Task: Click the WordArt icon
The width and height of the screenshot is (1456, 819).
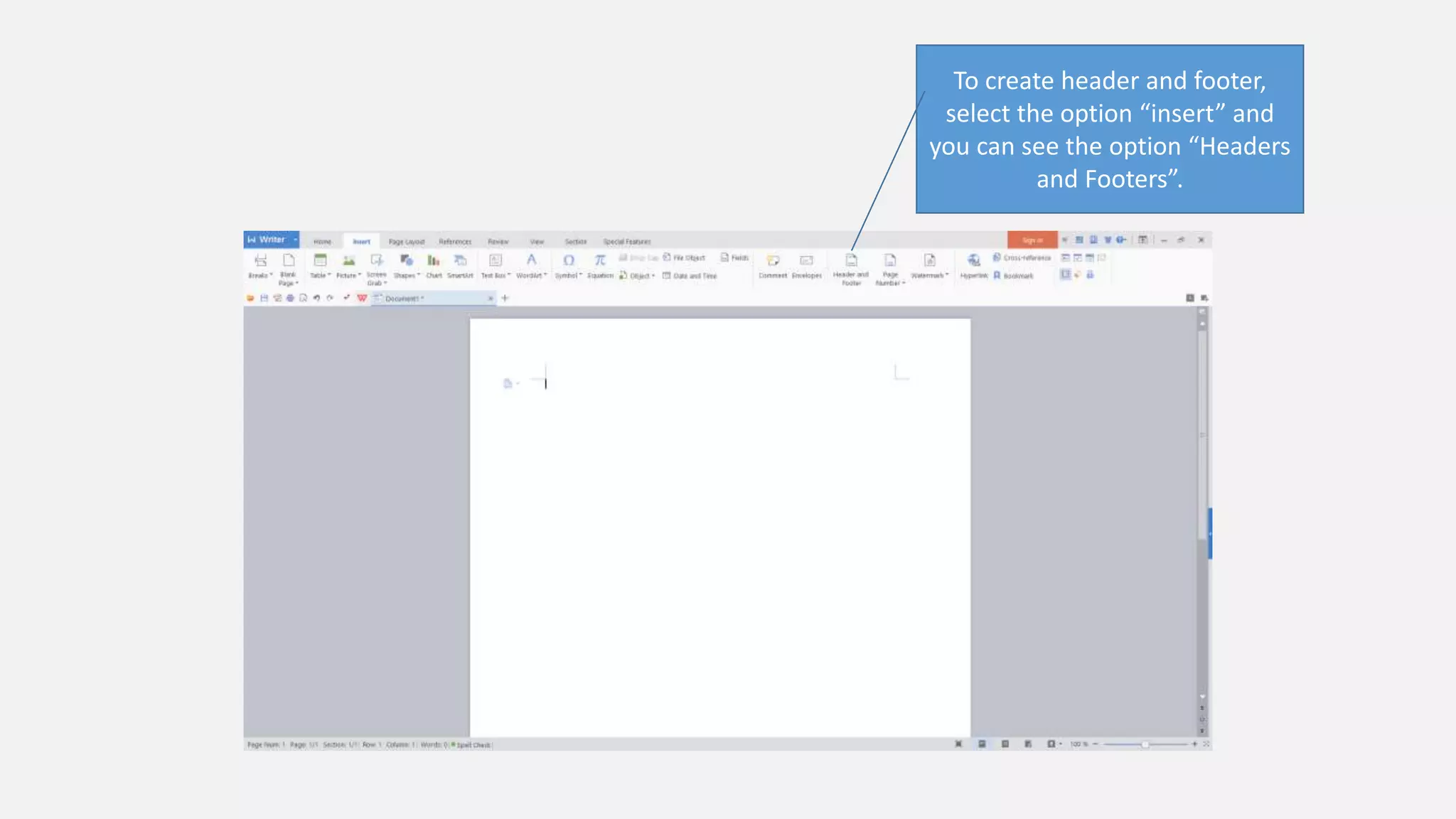Action: click(x=531, y=260)
